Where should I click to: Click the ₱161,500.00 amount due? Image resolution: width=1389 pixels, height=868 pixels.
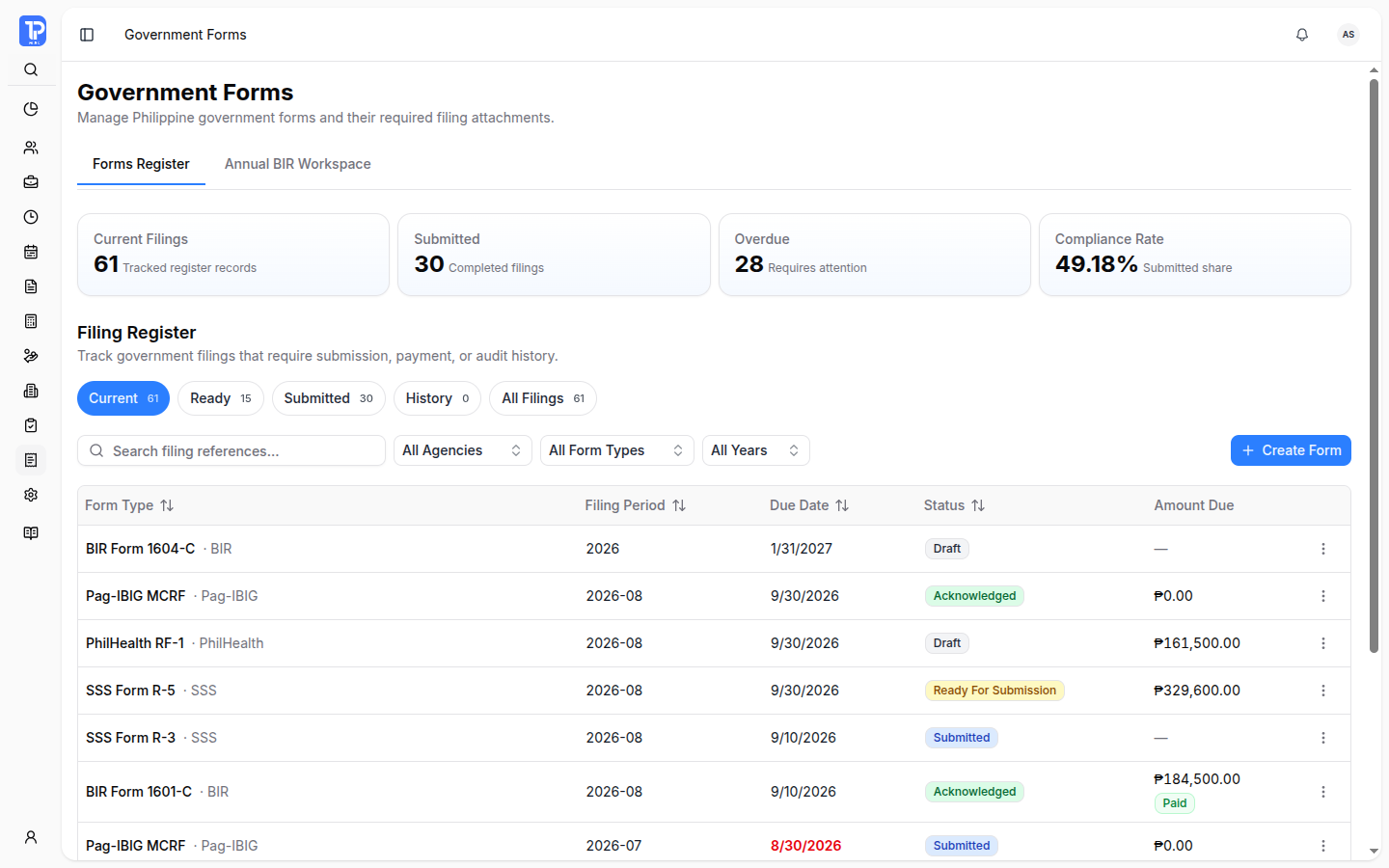tap(1197, 643)
